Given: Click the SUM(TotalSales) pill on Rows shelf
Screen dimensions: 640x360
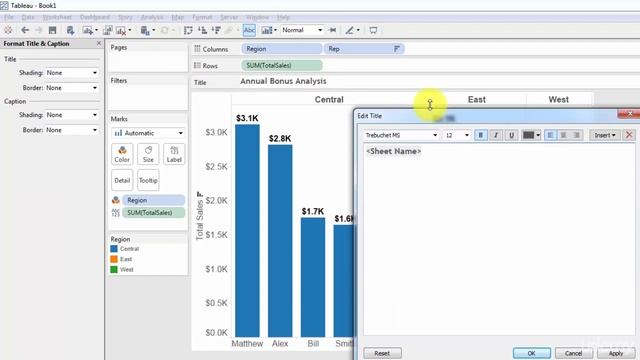Looking at the screenshot, I should click(282, 65).
